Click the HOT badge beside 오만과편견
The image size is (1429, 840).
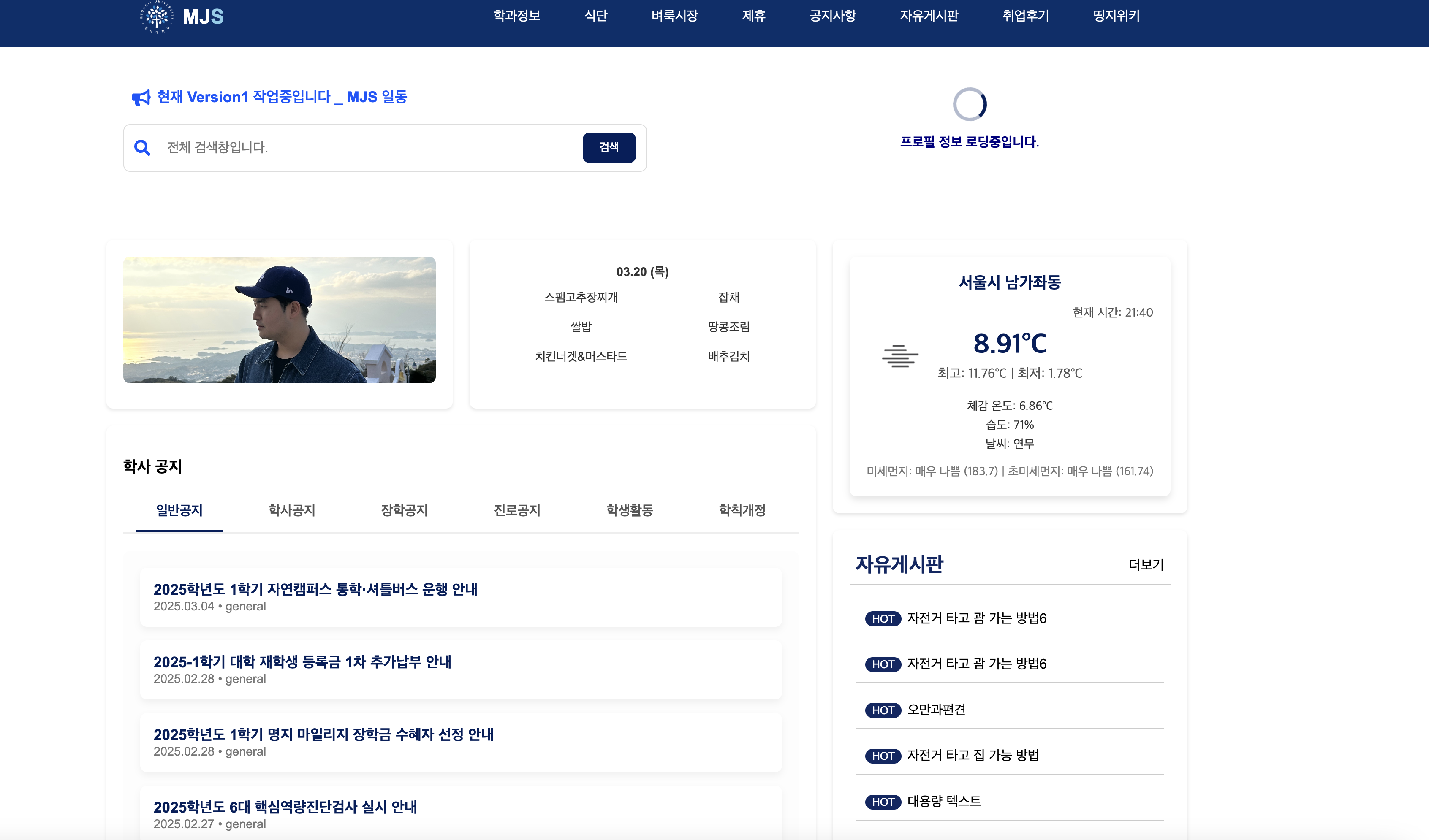click(882, 710)
